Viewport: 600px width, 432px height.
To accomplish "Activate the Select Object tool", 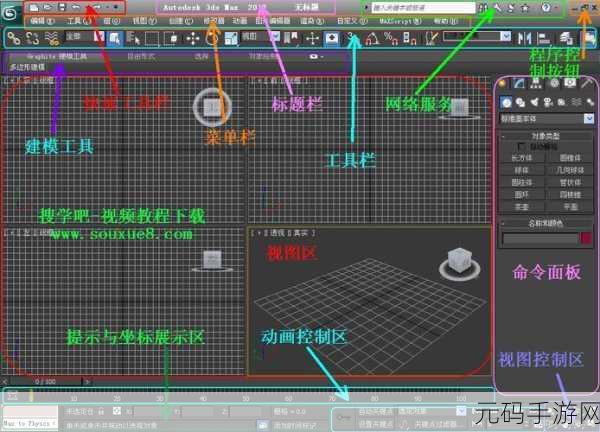I will pos(114,38).
